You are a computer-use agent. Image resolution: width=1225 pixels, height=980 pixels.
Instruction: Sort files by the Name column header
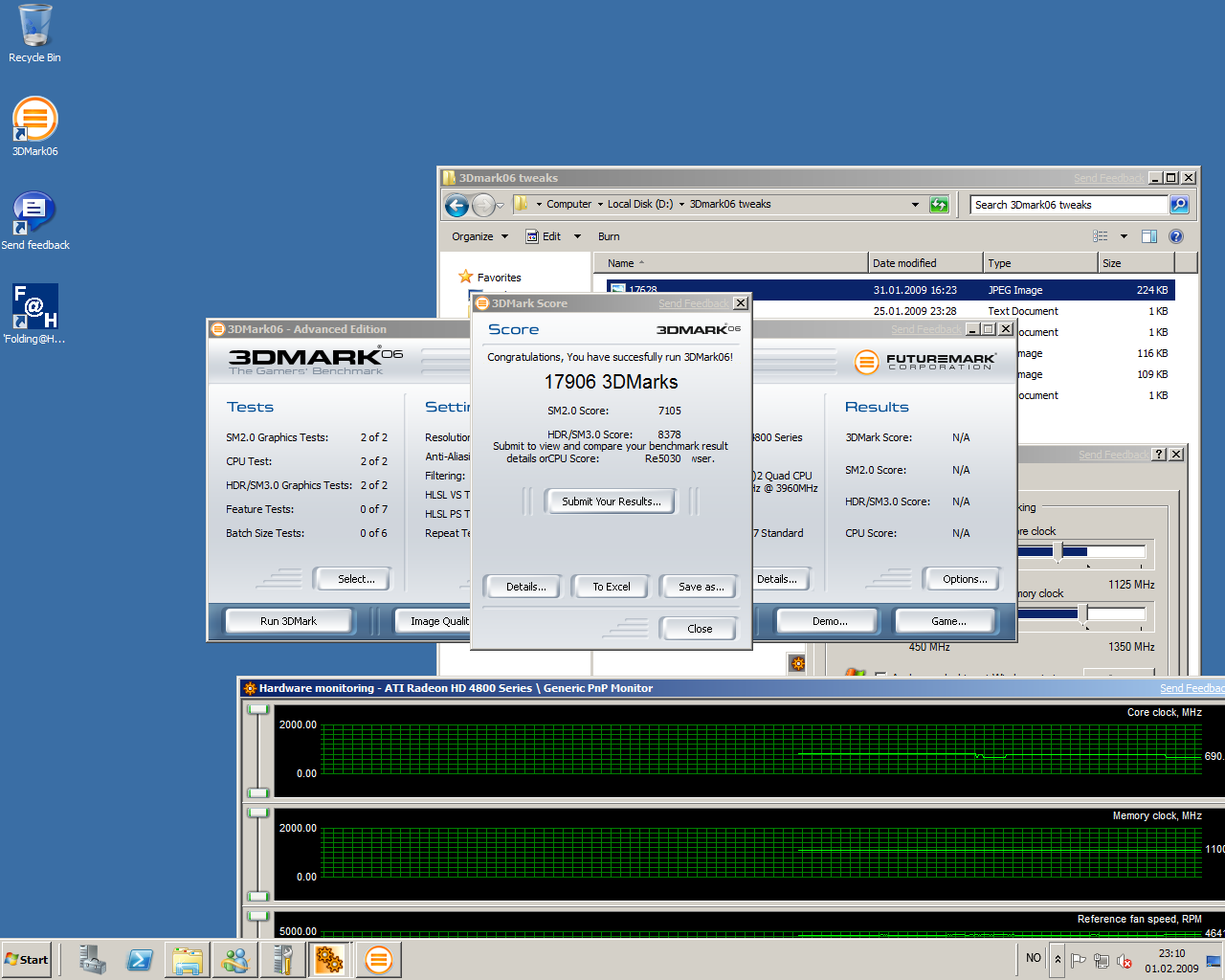coord(731,263)
